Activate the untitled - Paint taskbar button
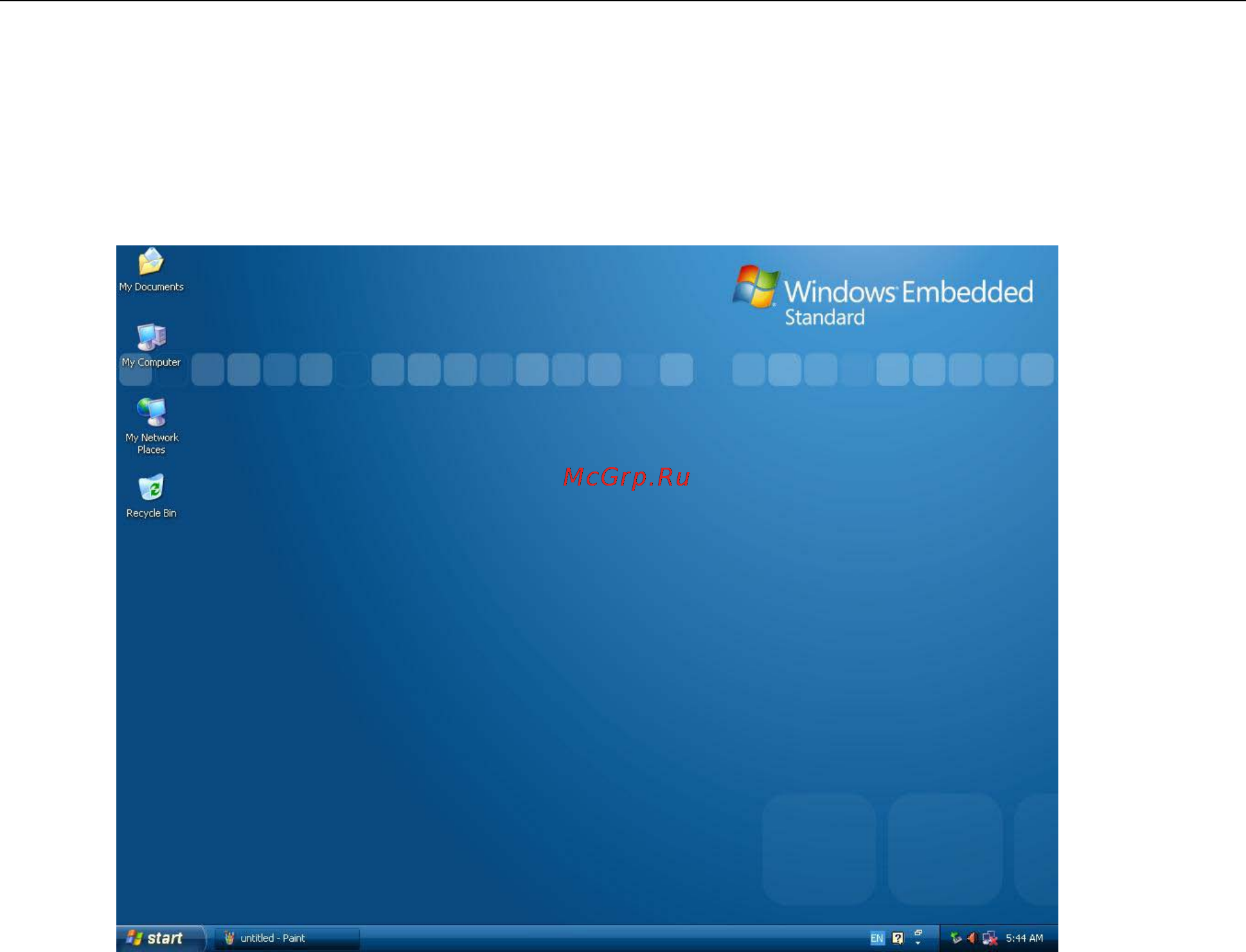 (x=287, y=938)
